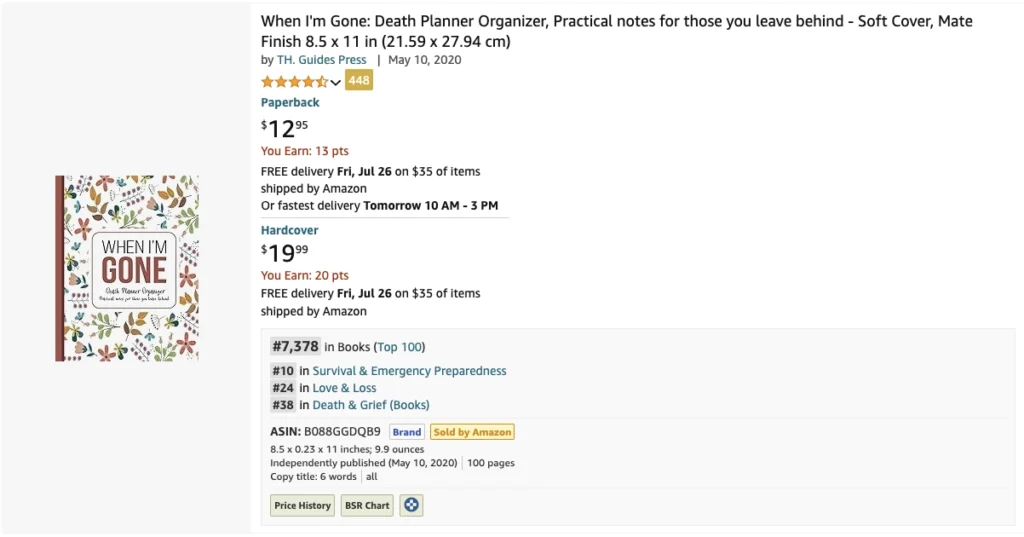The width and height of the screenshot is (1024, 537).
Task: Open the Top 100 books link
Action: coord(400,347)
